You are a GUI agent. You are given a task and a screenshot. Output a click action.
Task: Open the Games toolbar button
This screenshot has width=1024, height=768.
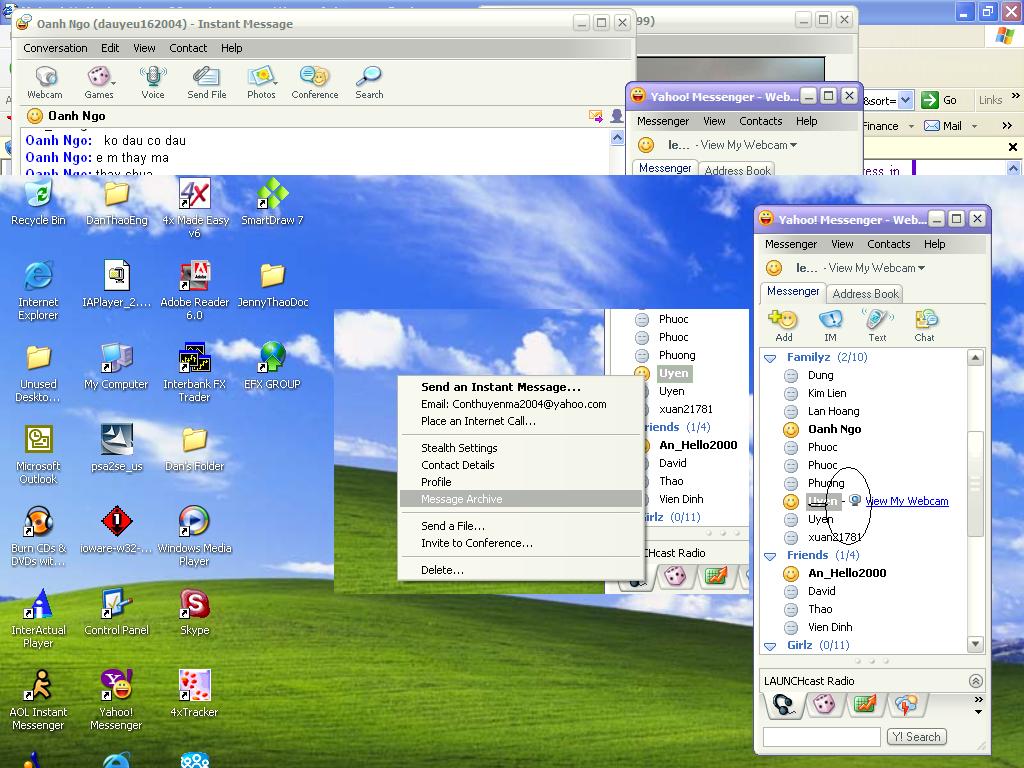(99, 82)
